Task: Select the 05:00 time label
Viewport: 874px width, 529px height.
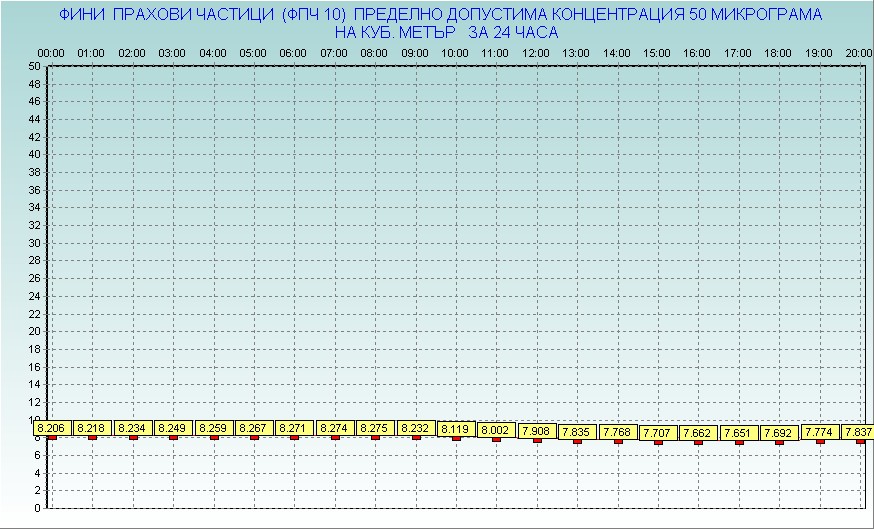Action: (x=253, y=54)
